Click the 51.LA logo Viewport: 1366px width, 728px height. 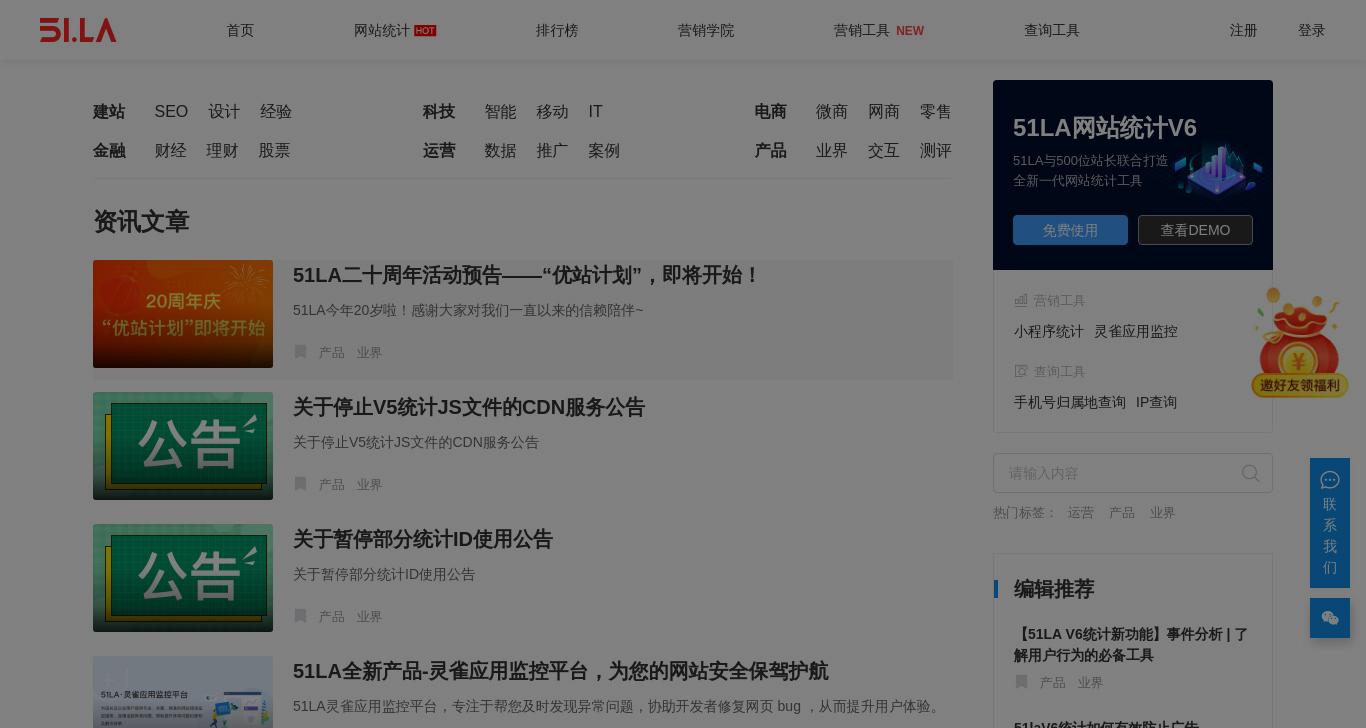(78, 30)
